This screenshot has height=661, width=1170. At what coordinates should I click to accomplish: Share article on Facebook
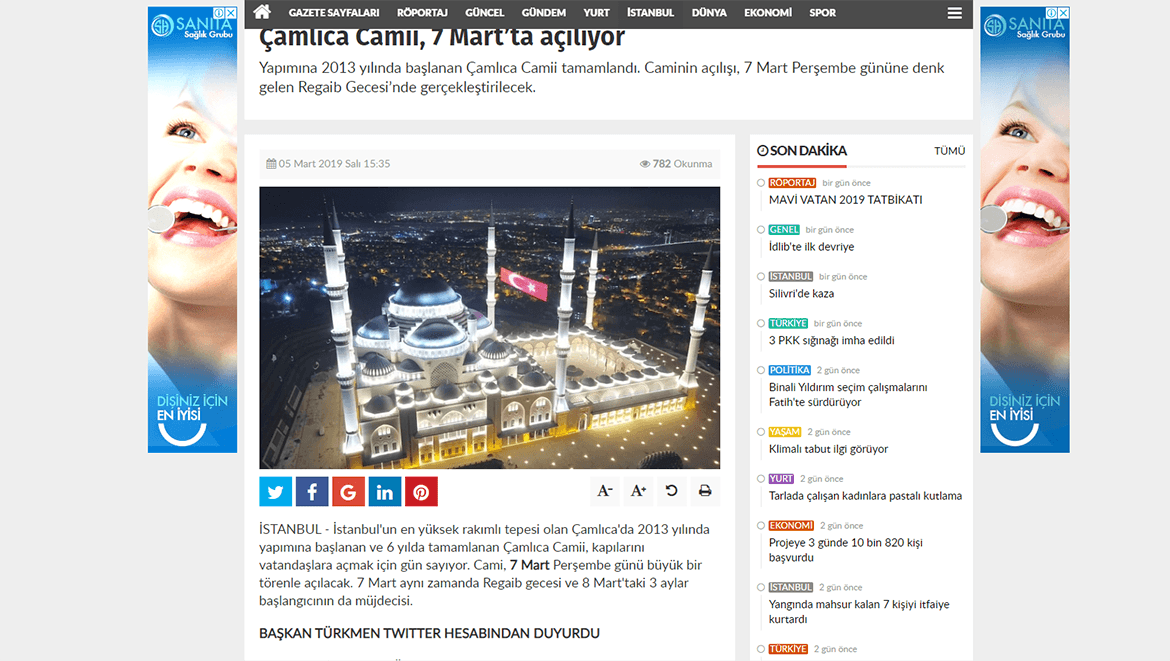point(312,491)
